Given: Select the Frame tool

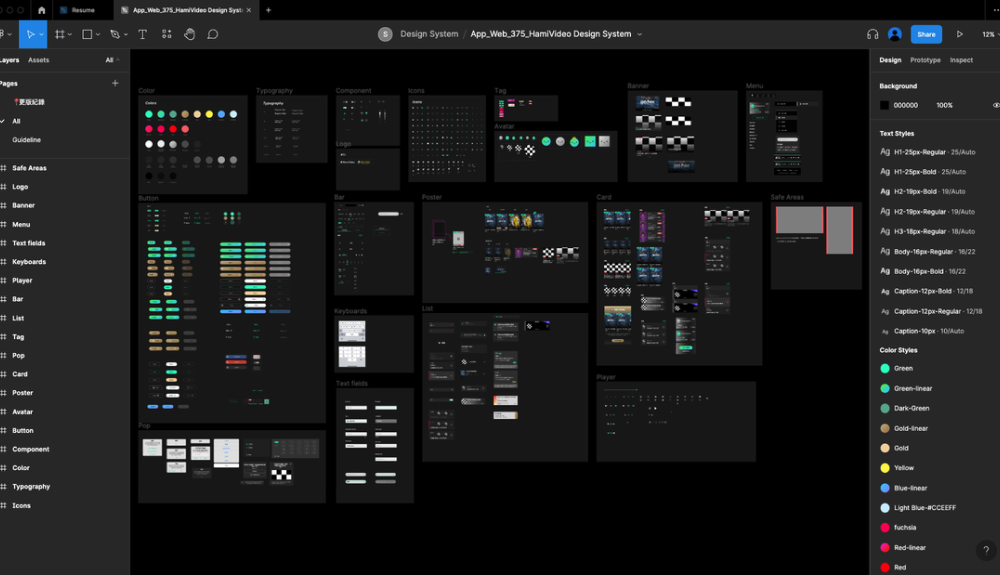Looking at the screenshot, I should coord(60,34).
